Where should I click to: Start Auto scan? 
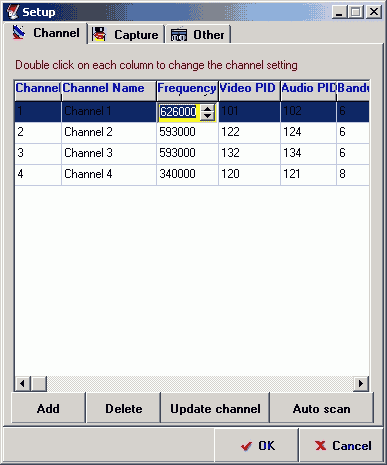(322, 408)
